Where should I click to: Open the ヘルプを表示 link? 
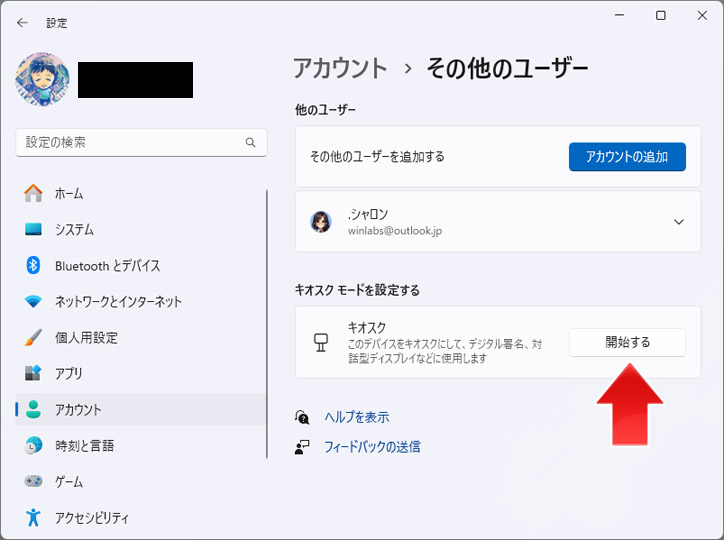tap(357, 417)
